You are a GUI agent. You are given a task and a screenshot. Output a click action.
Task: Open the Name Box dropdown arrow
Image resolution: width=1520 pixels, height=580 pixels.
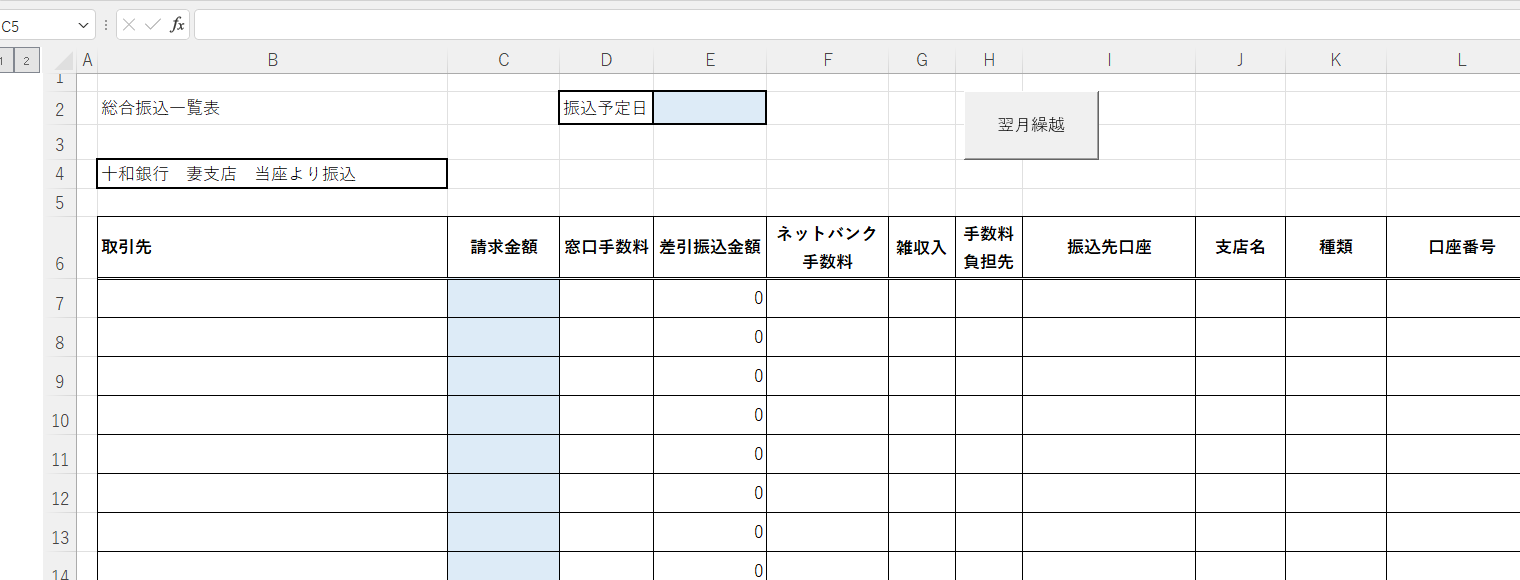(84, 26)
